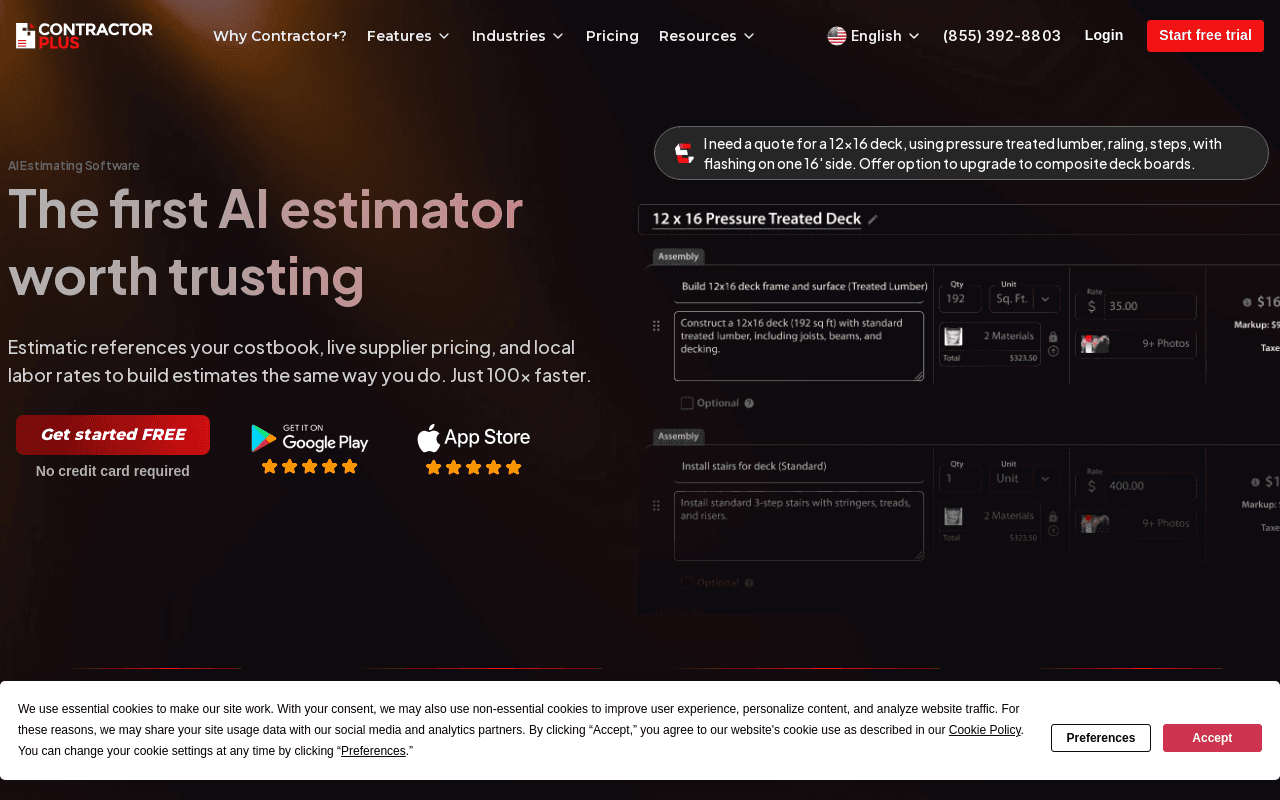1280x800 pixels.
Task: Open materials thumbnail in deck frame row
Action: pos(953,337)
